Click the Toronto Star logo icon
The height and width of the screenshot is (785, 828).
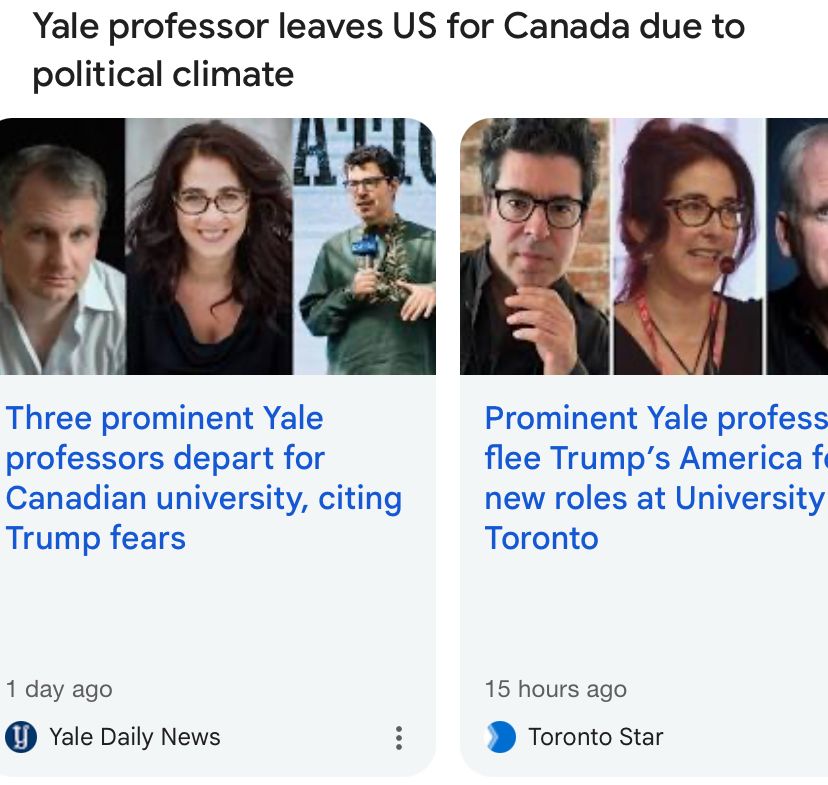pyautogui.click(x=500, y=738)
